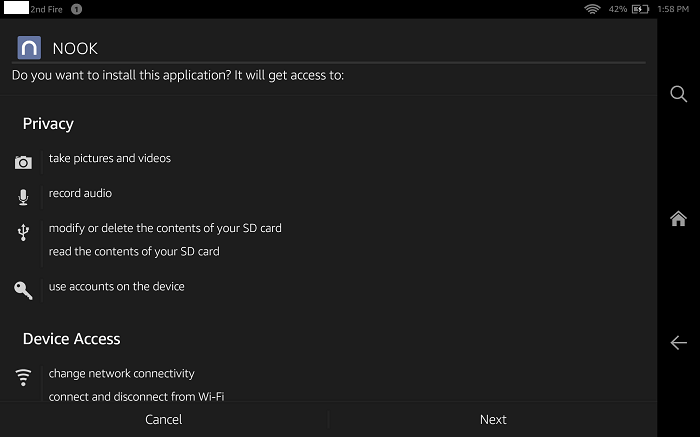
Task: Tap the status bar Wi-Fi indicator
Action: (592, 9)
